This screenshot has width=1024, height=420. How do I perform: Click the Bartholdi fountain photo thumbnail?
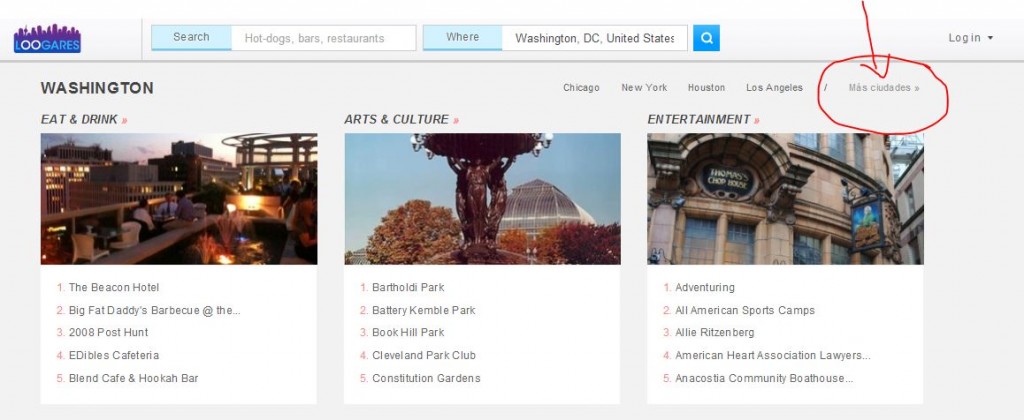(482, 198)
